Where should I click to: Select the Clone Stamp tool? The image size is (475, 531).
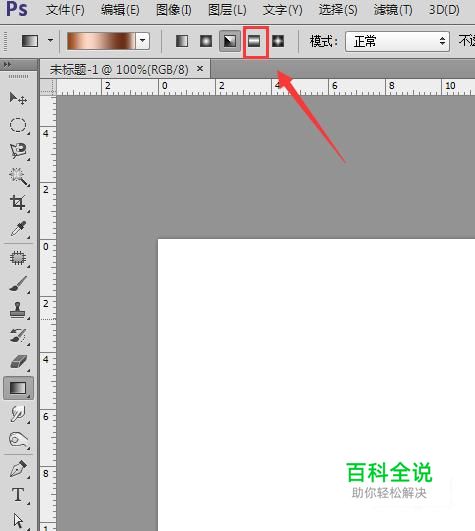(18, 310)
